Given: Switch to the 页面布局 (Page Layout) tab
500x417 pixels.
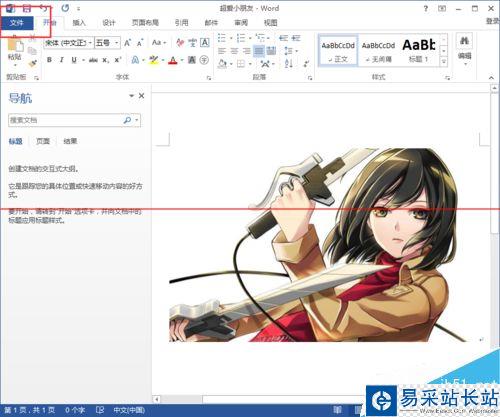Looking at the screenshot, I should [145, 23].
